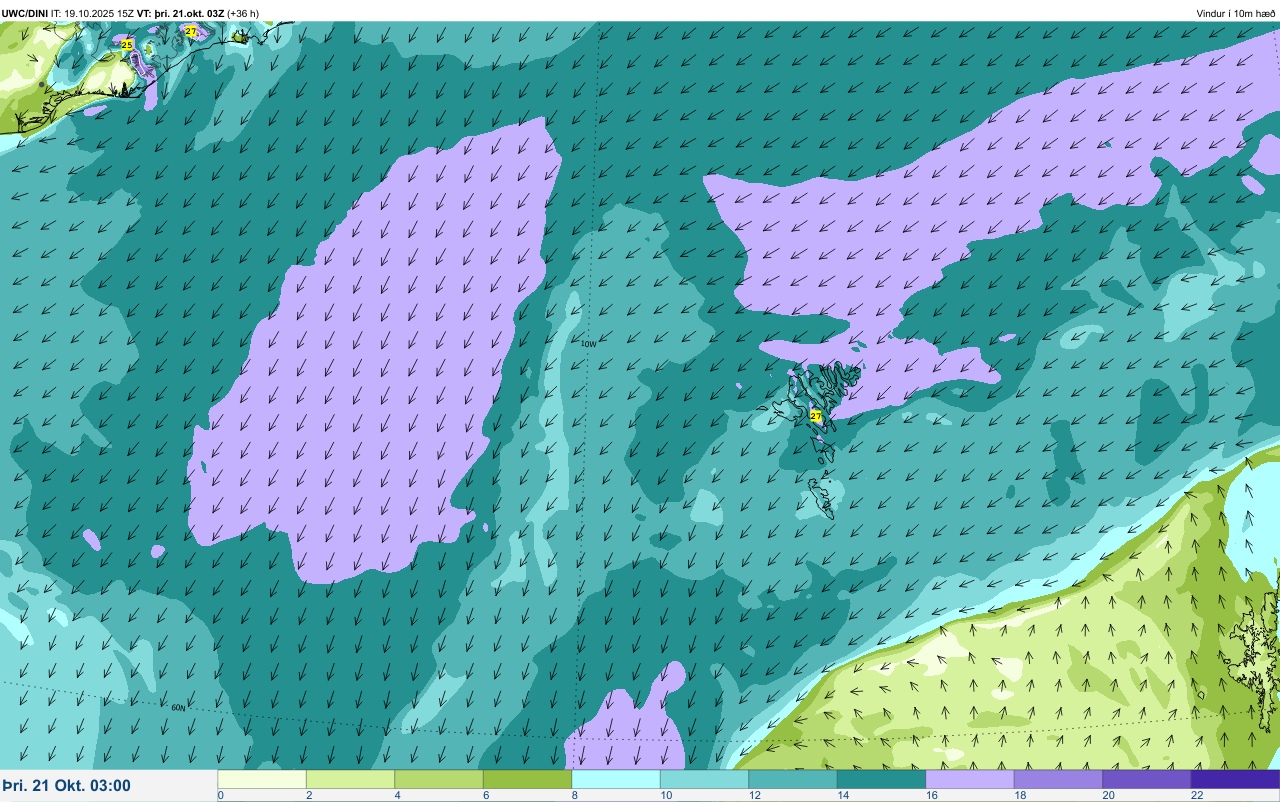Click the 'Vindur í 10m hæð' title
Image resolution: width=1280 pixels, height=802 pixels.
coord(1236,13)
